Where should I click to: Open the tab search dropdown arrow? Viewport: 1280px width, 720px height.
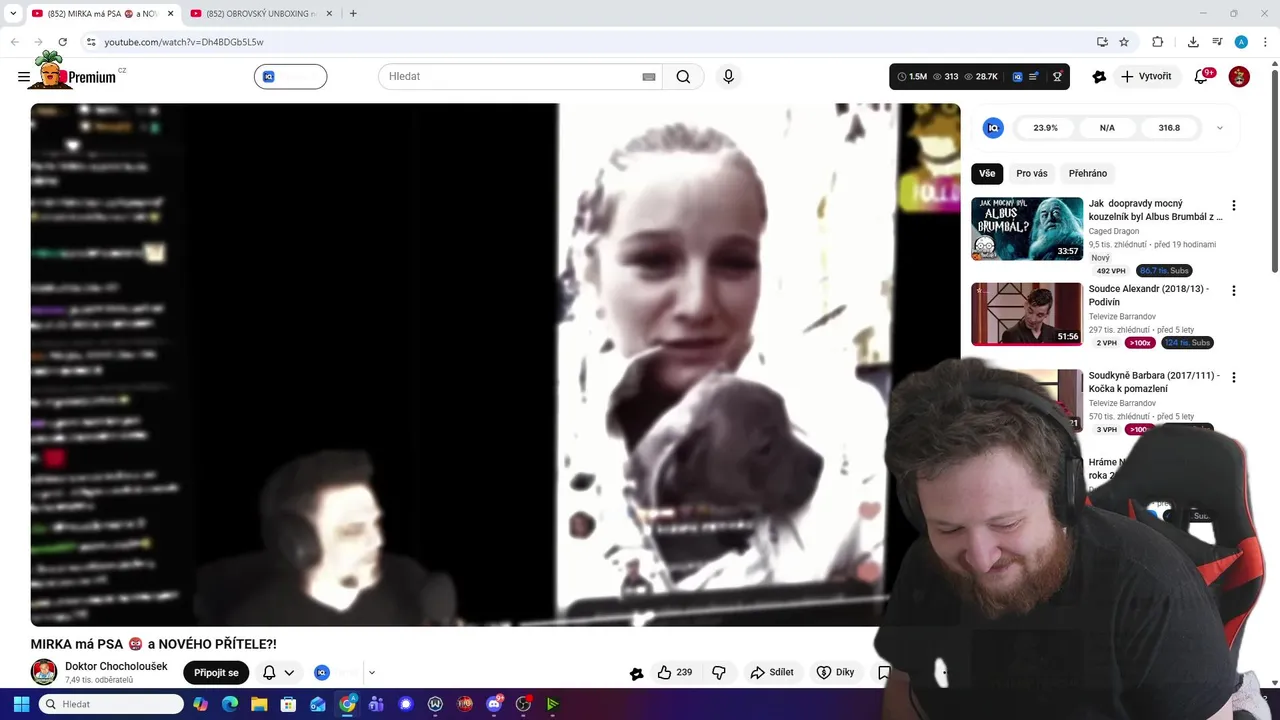(x=12, y=14)
